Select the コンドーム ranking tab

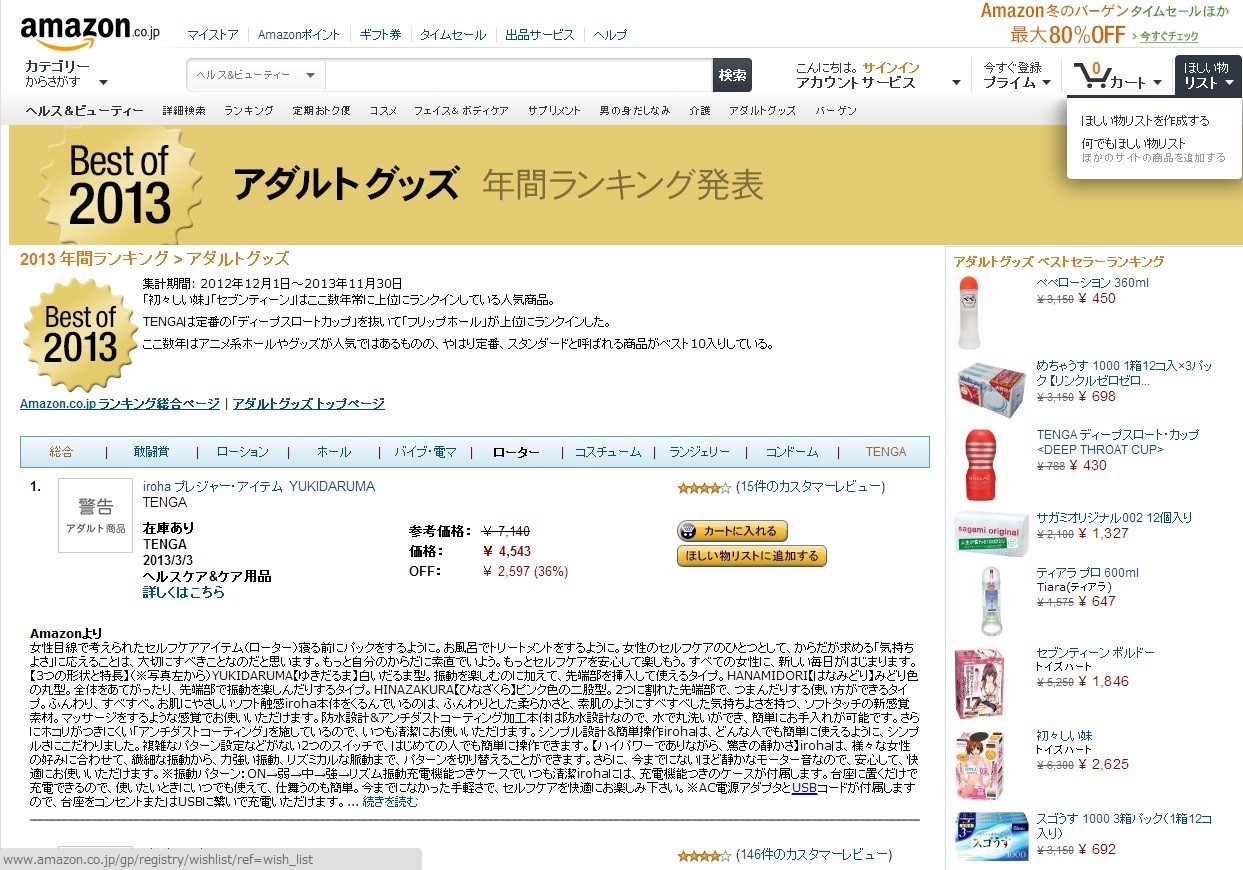(x=792, y=452)
